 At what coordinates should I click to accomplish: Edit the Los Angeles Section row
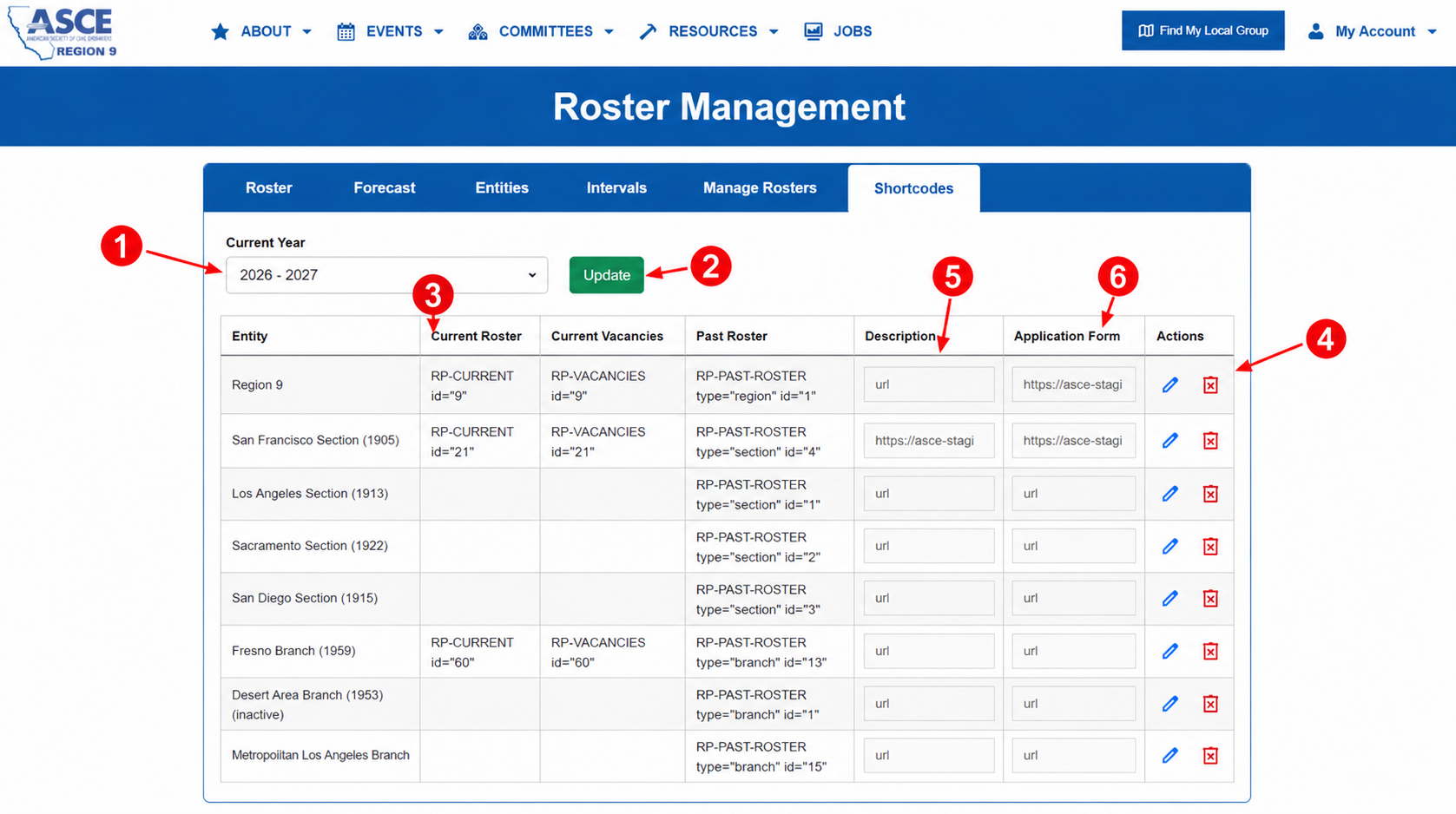point(1169,494)
